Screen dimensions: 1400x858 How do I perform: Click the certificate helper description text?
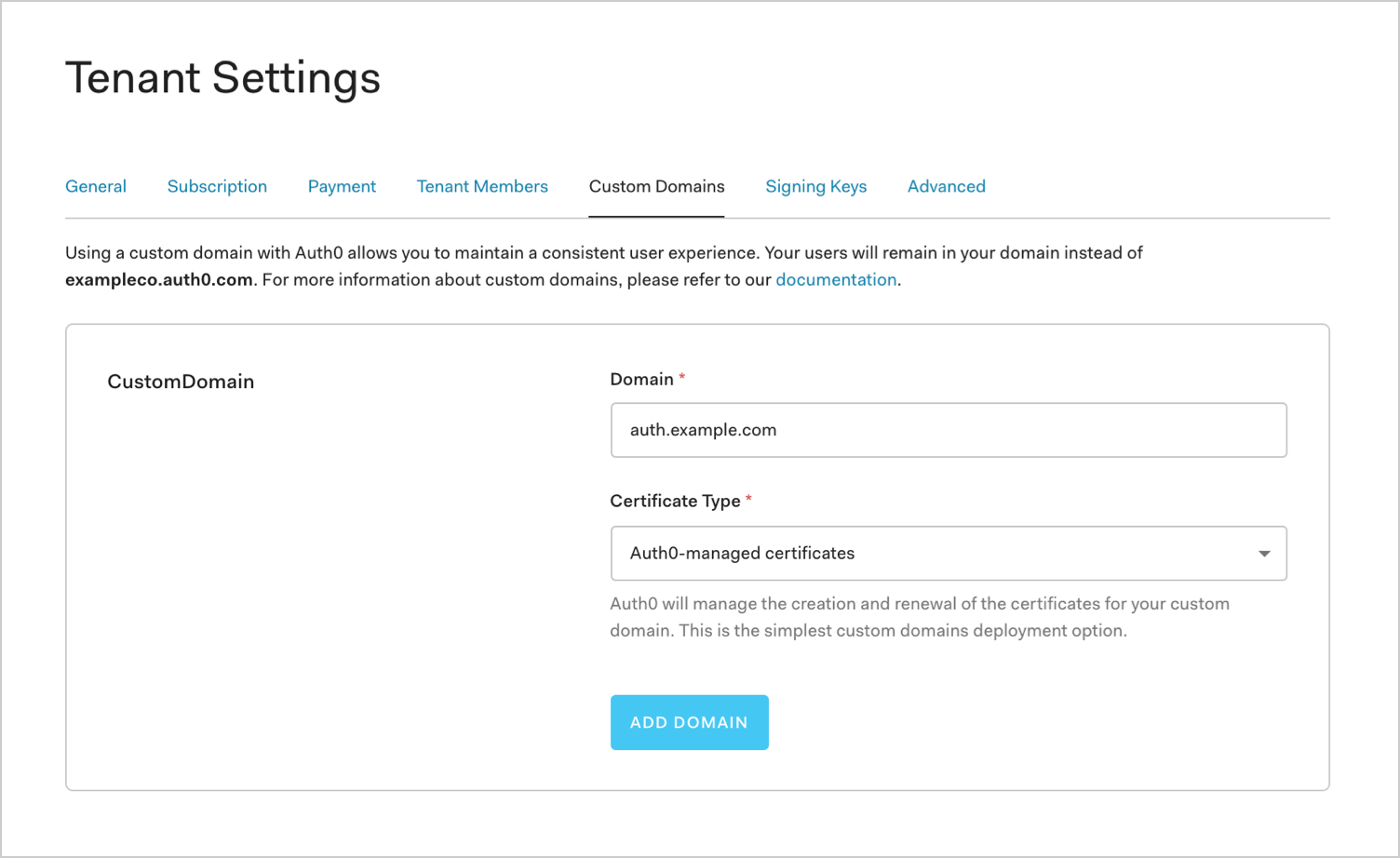[919, 617]
